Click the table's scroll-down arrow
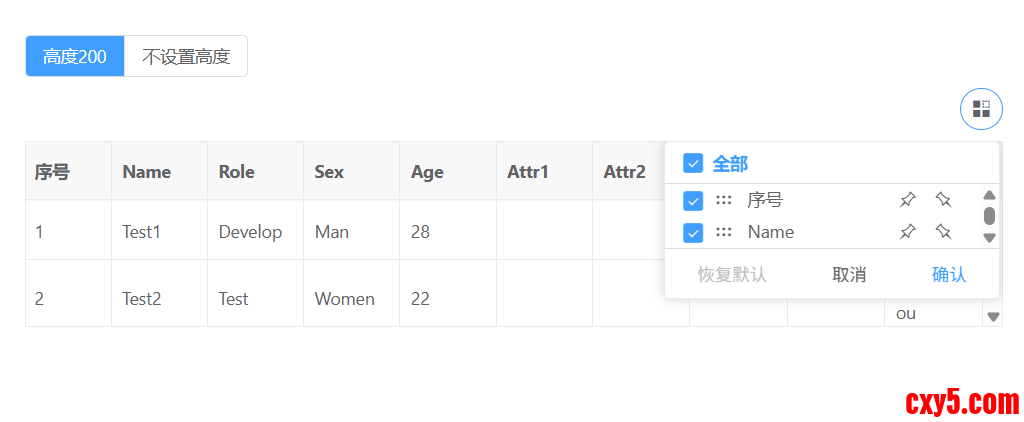 (993, 317)
